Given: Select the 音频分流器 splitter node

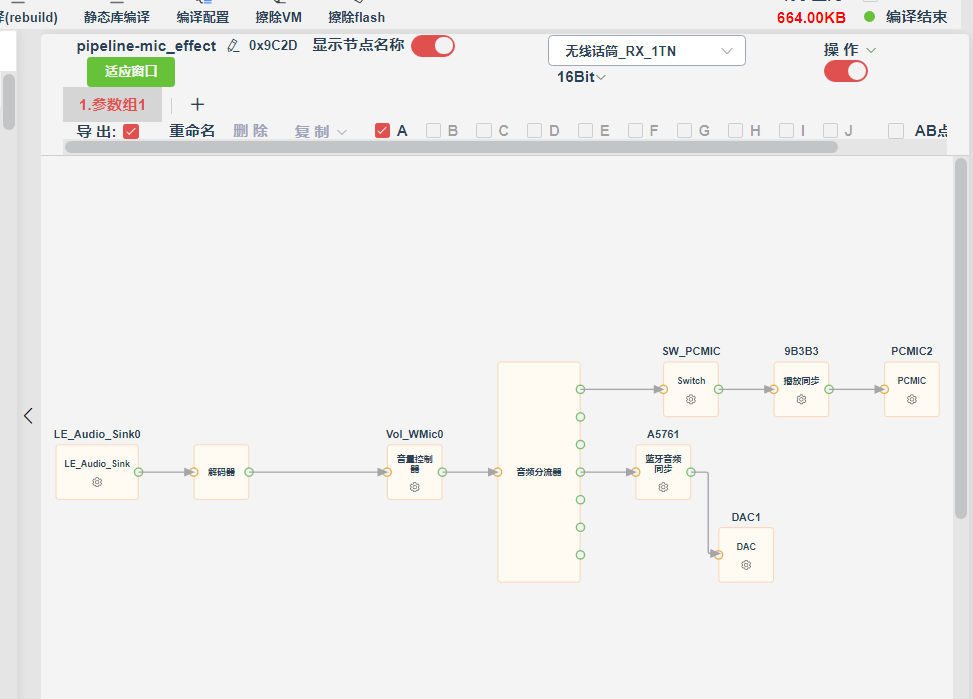Looking at the screenshot, I should point(539,472).
